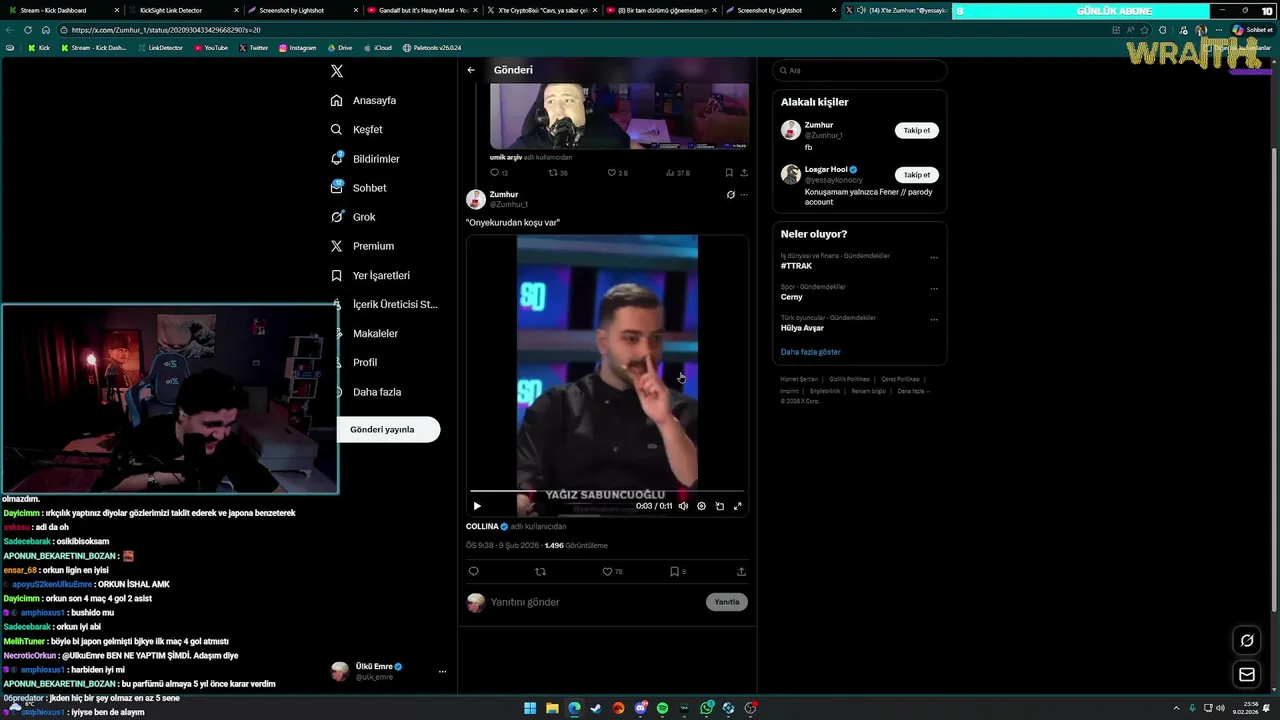Bookmark Zumhur's video tweet
Viewport: 1280px width, 720px height.
(678, 572)
